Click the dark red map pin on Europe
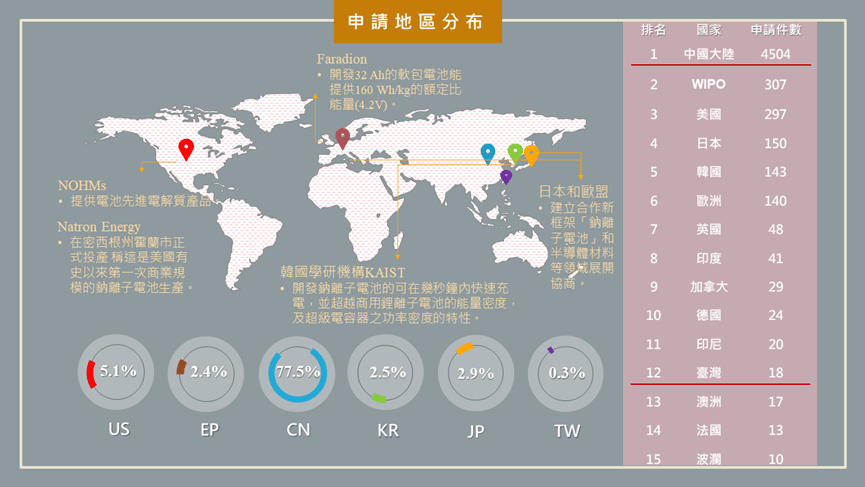This screenshot has height=487, width=865. (x=343, y=138)
